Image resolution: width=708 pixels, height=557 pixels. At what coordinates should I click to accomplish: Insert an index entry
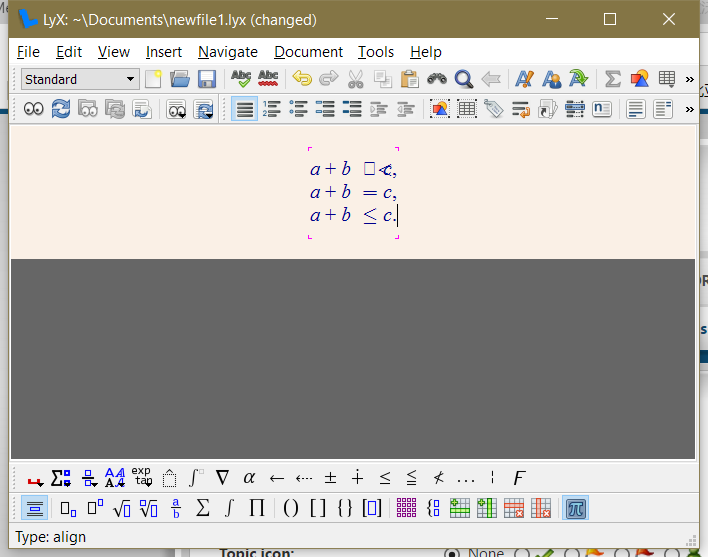coord(575,109)
